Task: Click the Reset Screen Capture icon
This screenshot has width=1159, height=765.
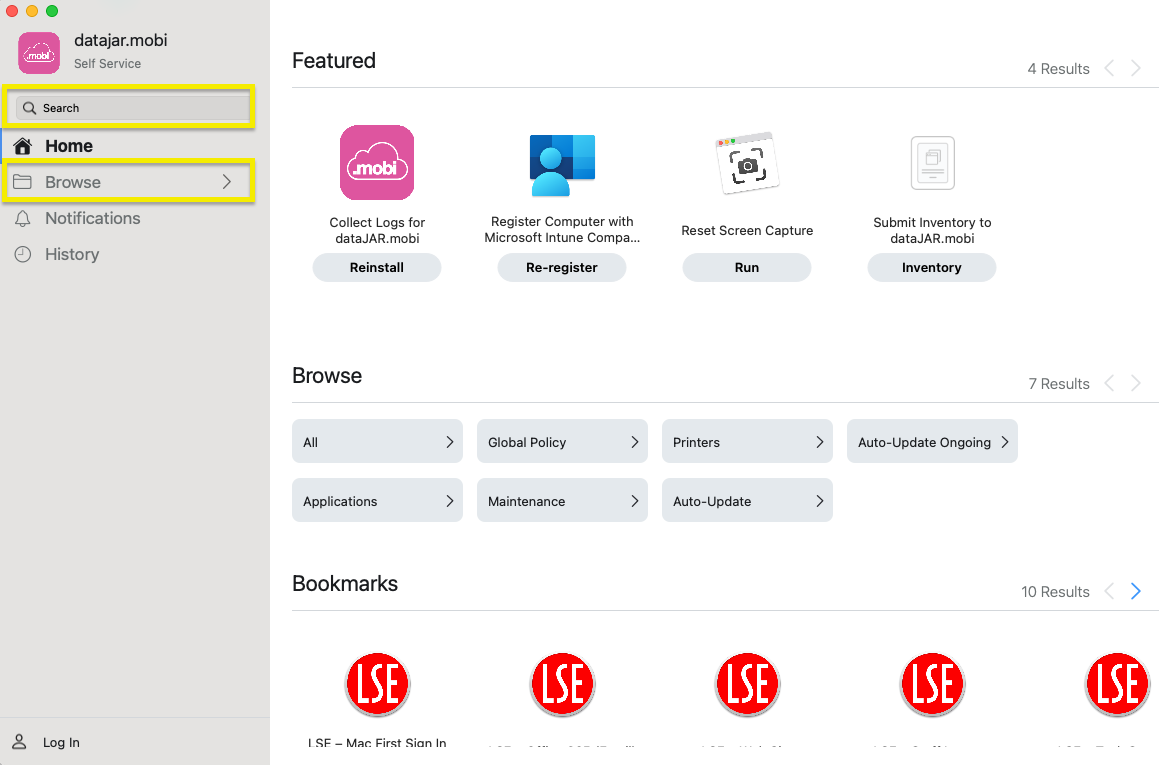Action: tap(747, 163)
